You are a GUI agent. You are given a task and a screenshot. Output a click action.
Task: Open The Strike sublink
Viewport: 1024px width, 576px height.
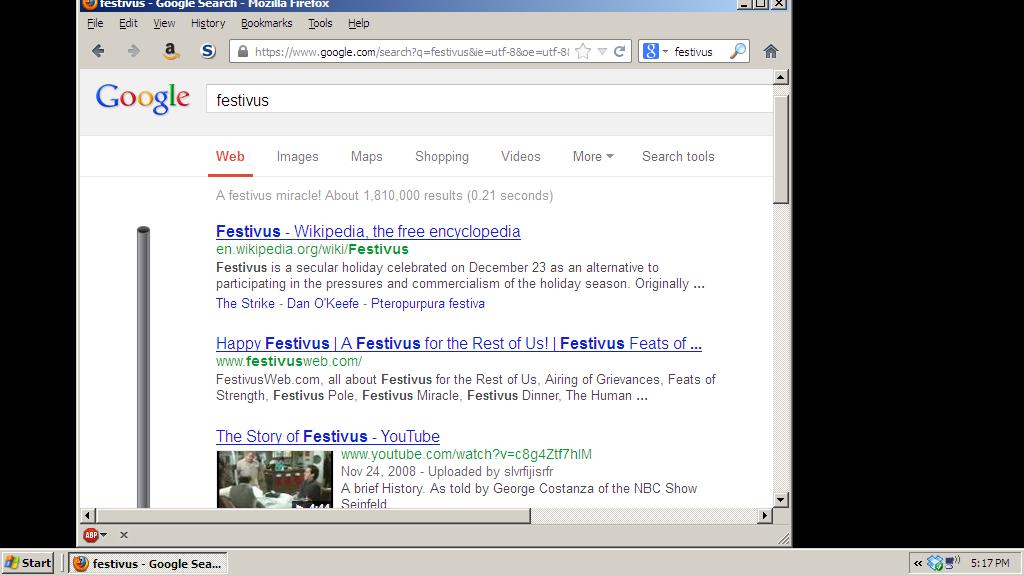coord(245,304)
